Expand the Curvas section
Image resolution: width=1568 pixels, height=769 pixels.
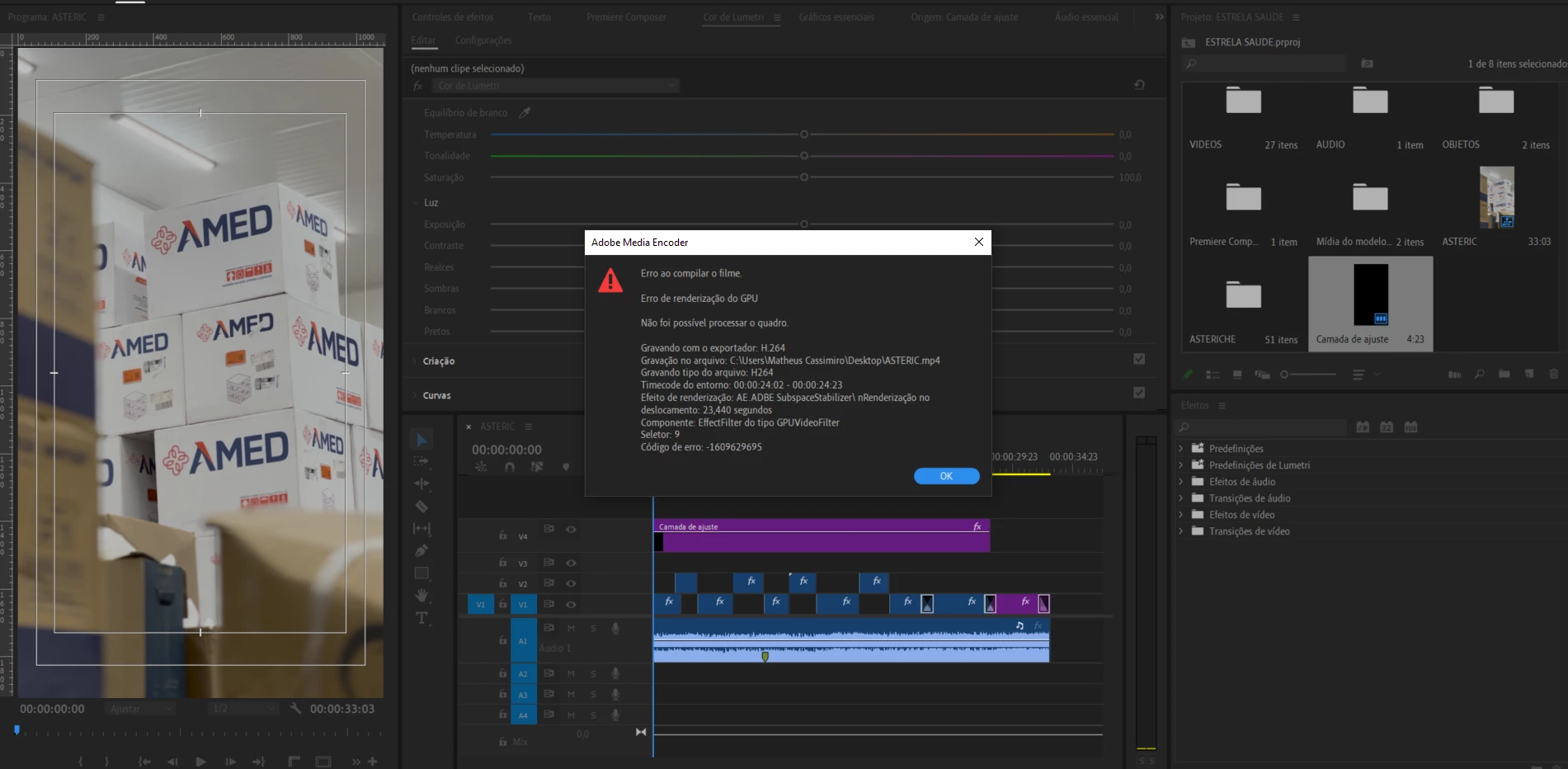click(x=415, y=395)
